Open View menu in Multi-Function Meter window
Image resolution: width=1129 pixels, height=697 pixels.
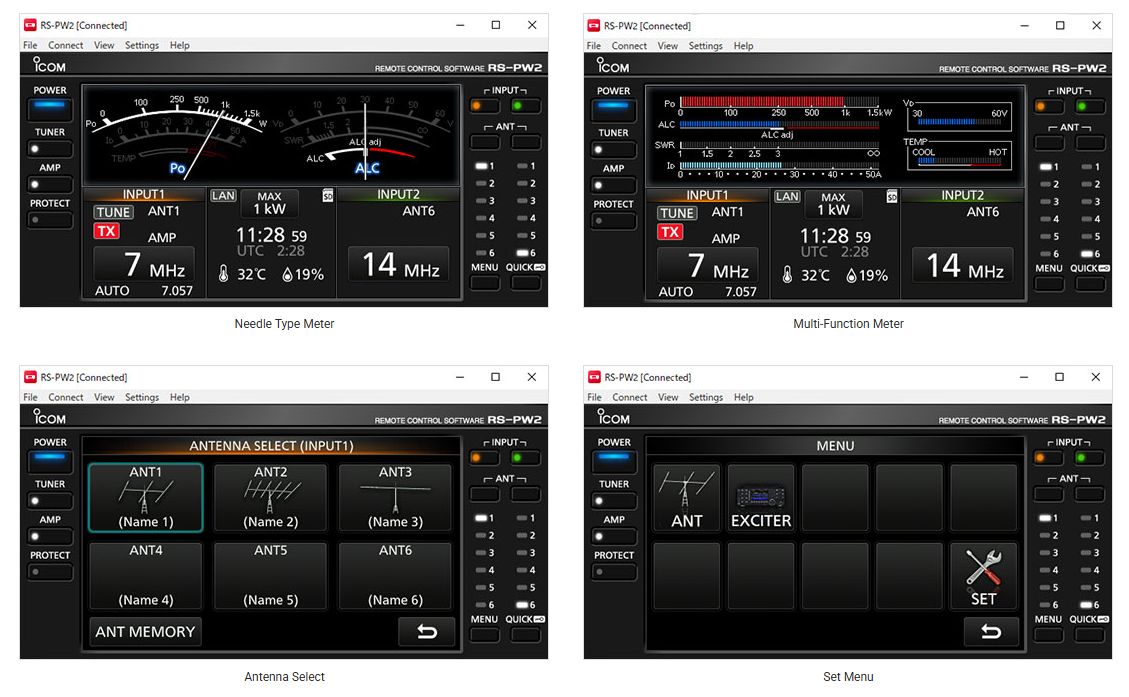point(667,45)
